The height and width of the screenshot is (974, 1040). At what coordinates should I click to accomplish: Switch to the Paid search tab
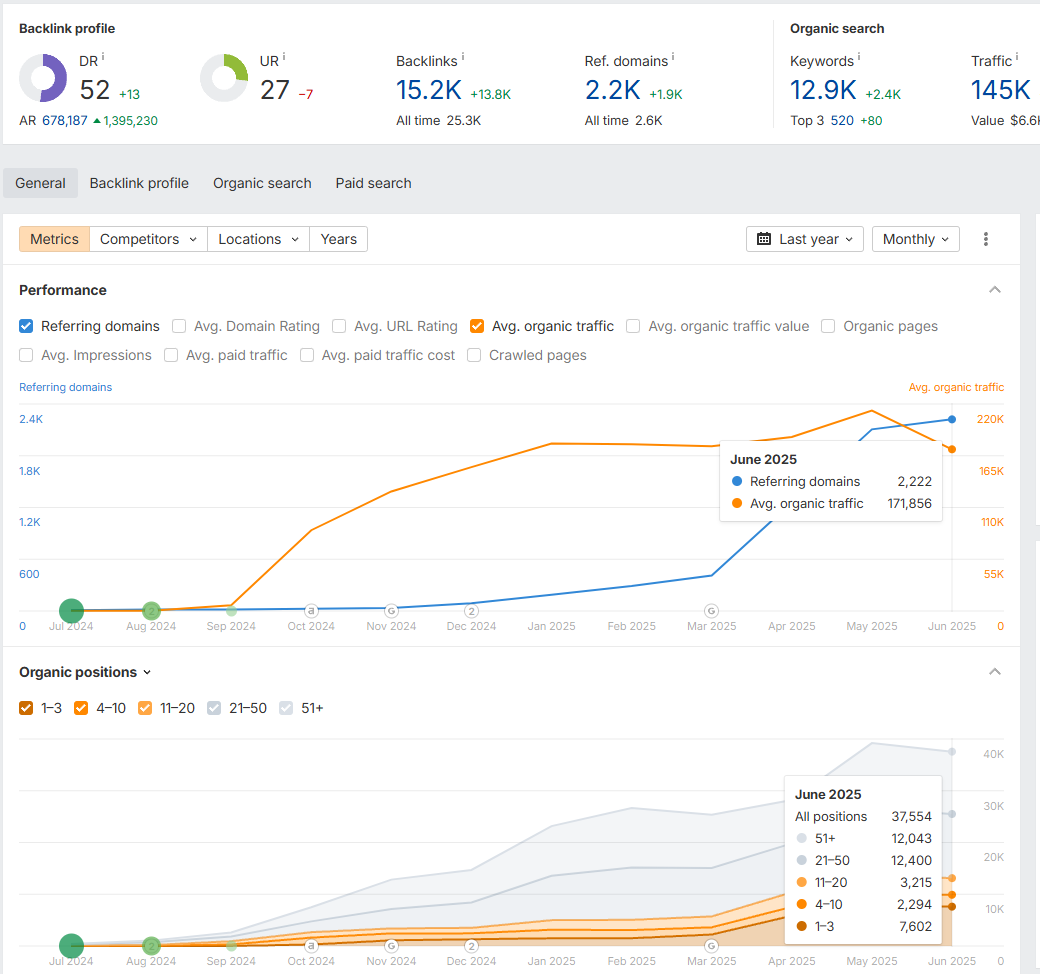tap(373, 183)
